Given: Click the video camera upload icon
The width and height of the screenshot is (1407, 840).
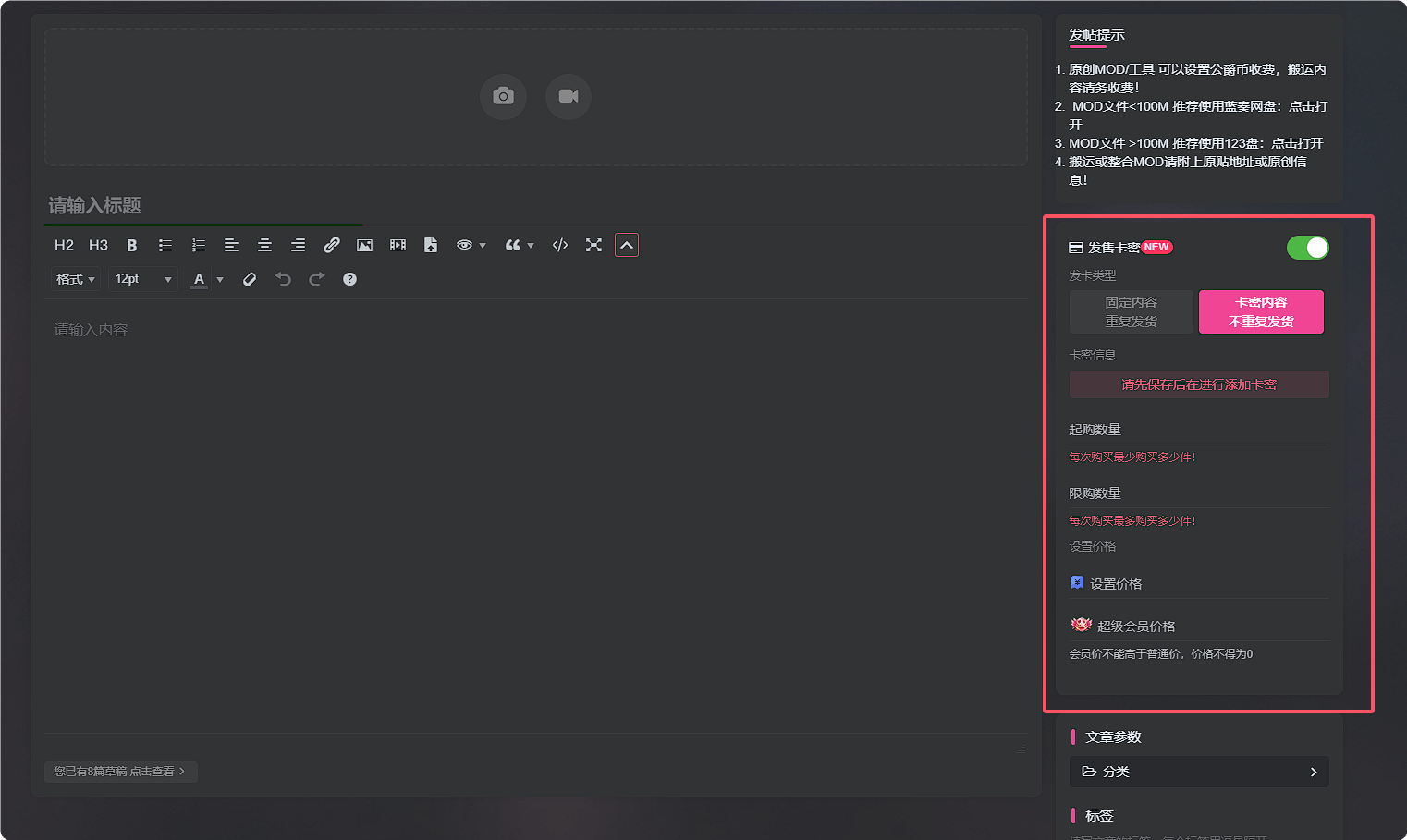Looking at the screenshot, I should click(x=569, y=96).
